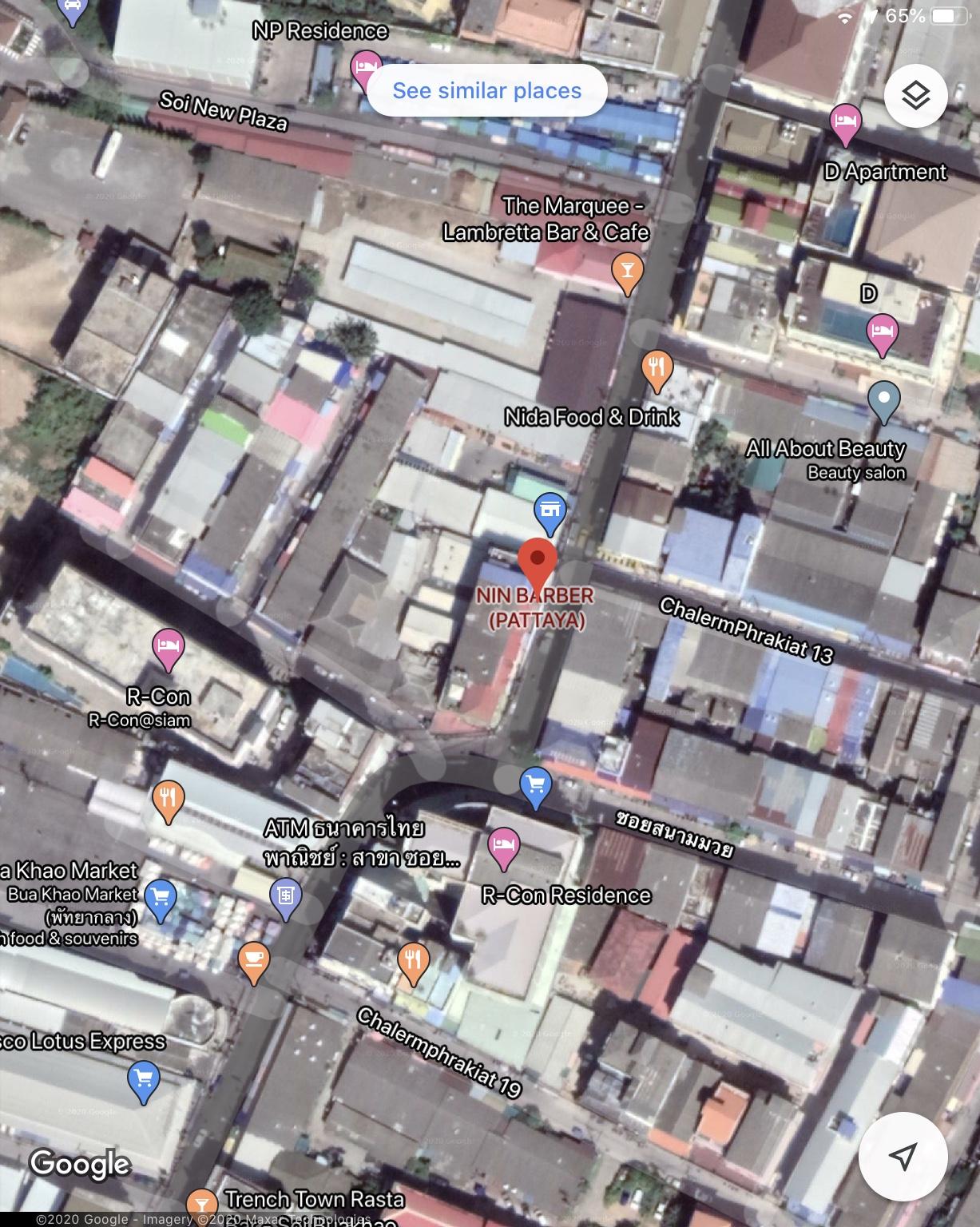Tap the Trench Town Rasta bar pin
Image resolution: width=980 pixels, height=1227 pixels.
(x=201, y=1206)
